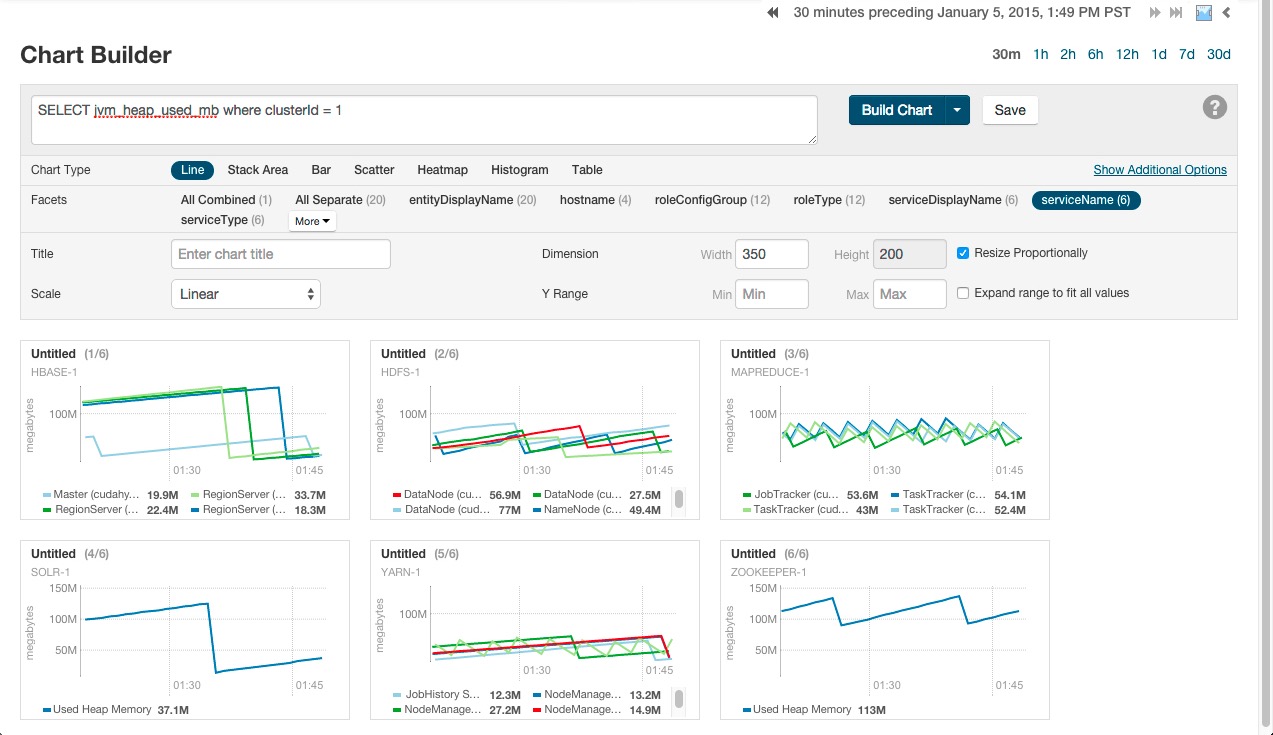Click the chart title input field
The height and width of the screenshot is (735, 1273).
click(x=280, y=254)
